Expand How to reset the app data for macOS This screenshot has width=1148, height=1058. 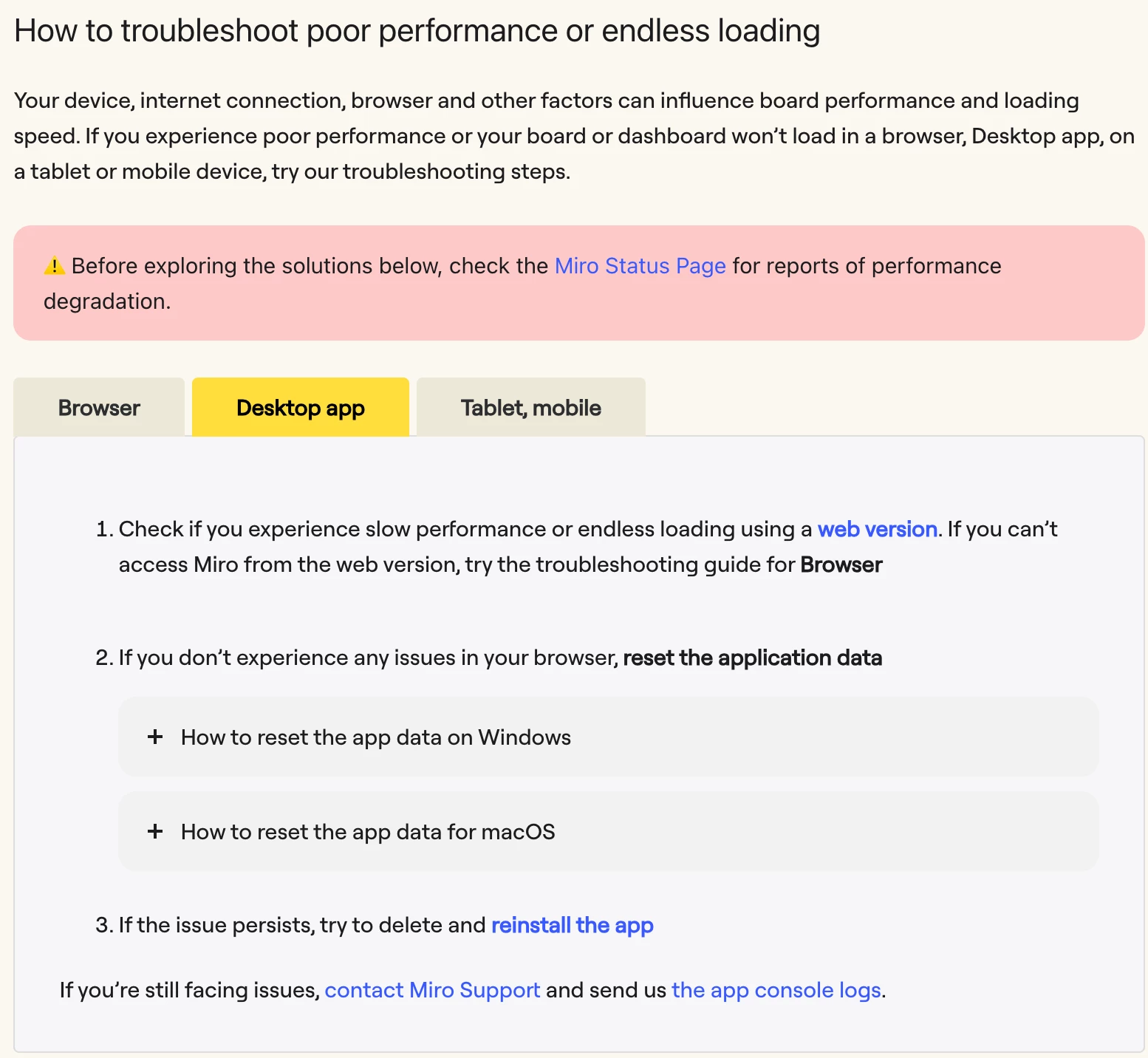tap(608, 831)
